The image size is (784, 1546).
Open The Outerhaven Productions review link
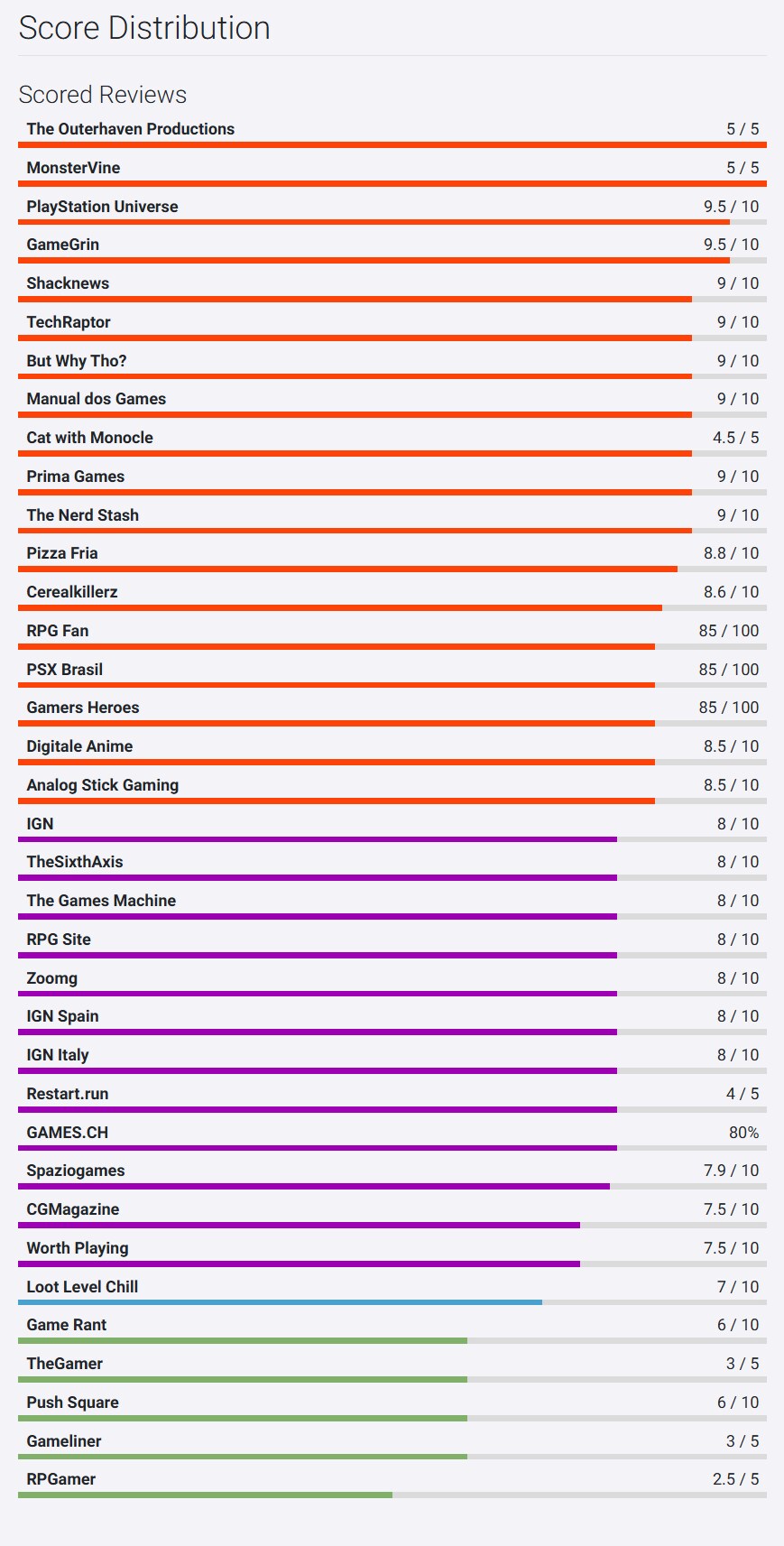(130, 129)
